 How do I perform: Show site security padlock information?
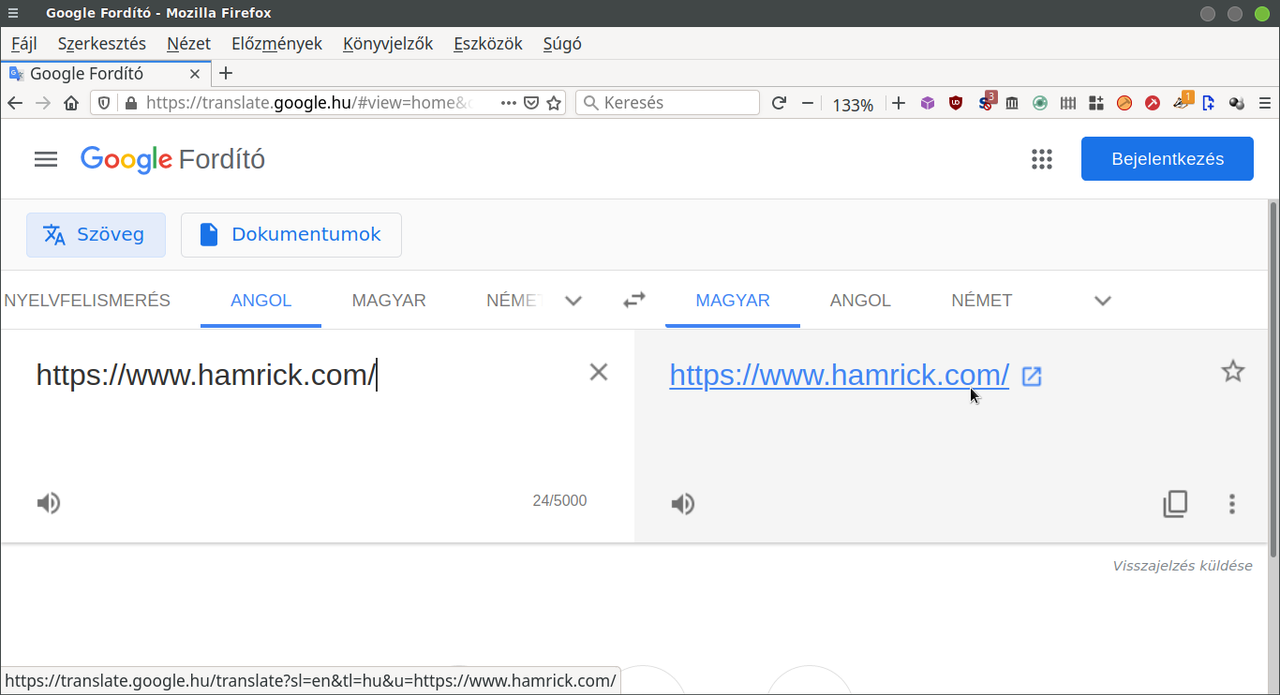coord(129,103)
